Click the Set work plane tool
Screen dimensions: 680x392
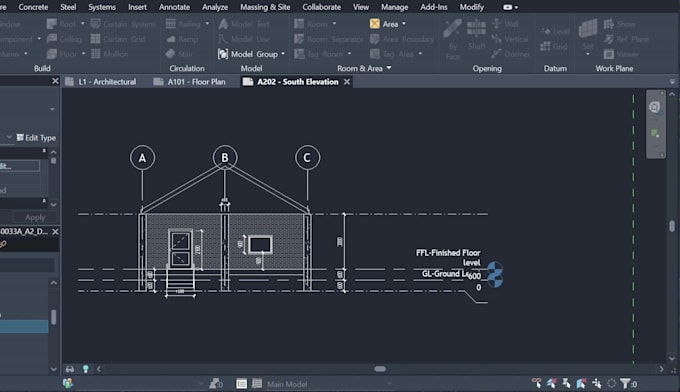588,35
